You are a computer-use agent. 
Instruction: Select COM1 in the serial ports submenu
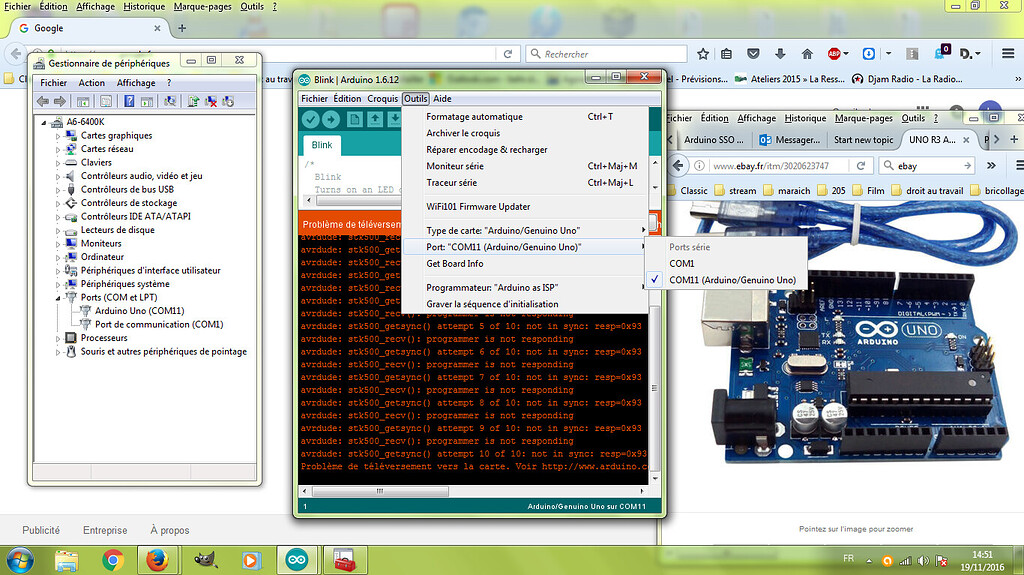(x=681, y=263)
